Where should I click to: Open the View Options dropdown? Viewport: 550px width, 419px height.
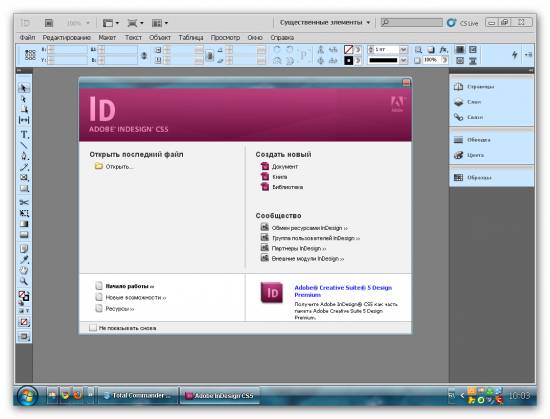111,23
